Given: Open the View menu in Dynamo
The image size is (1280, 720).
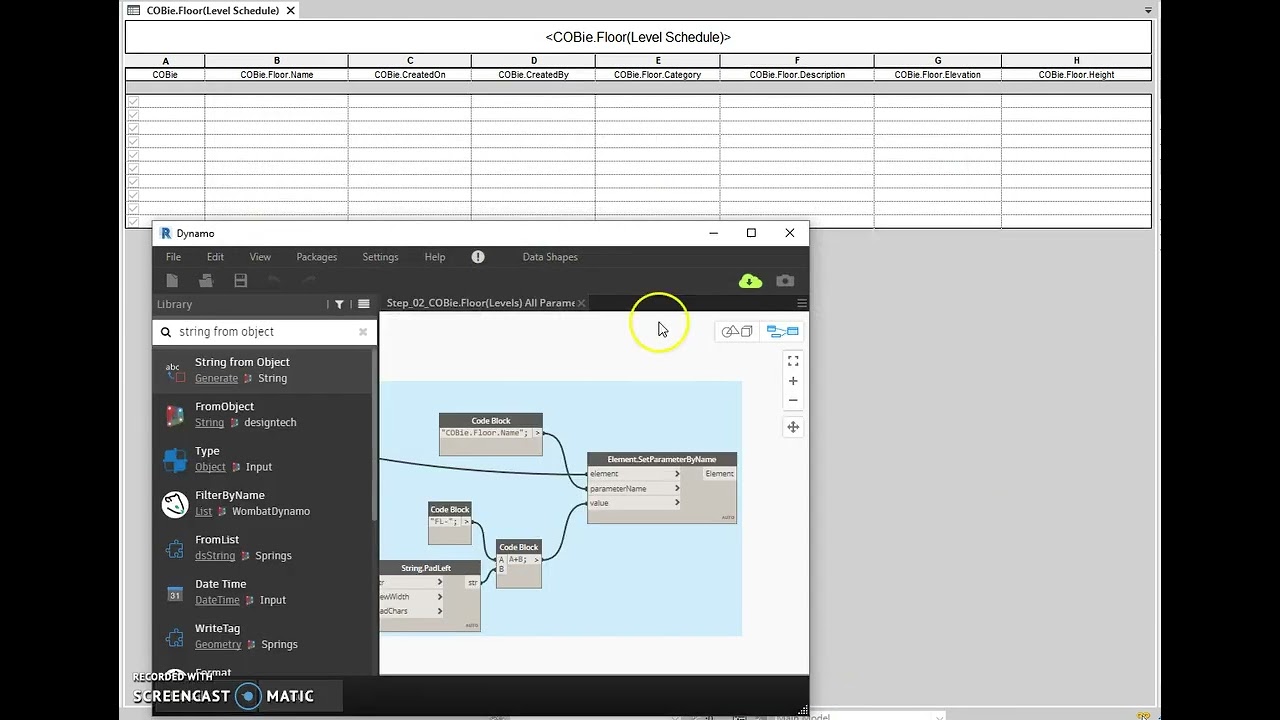Looking at the screenshot, I should (260, 257).
